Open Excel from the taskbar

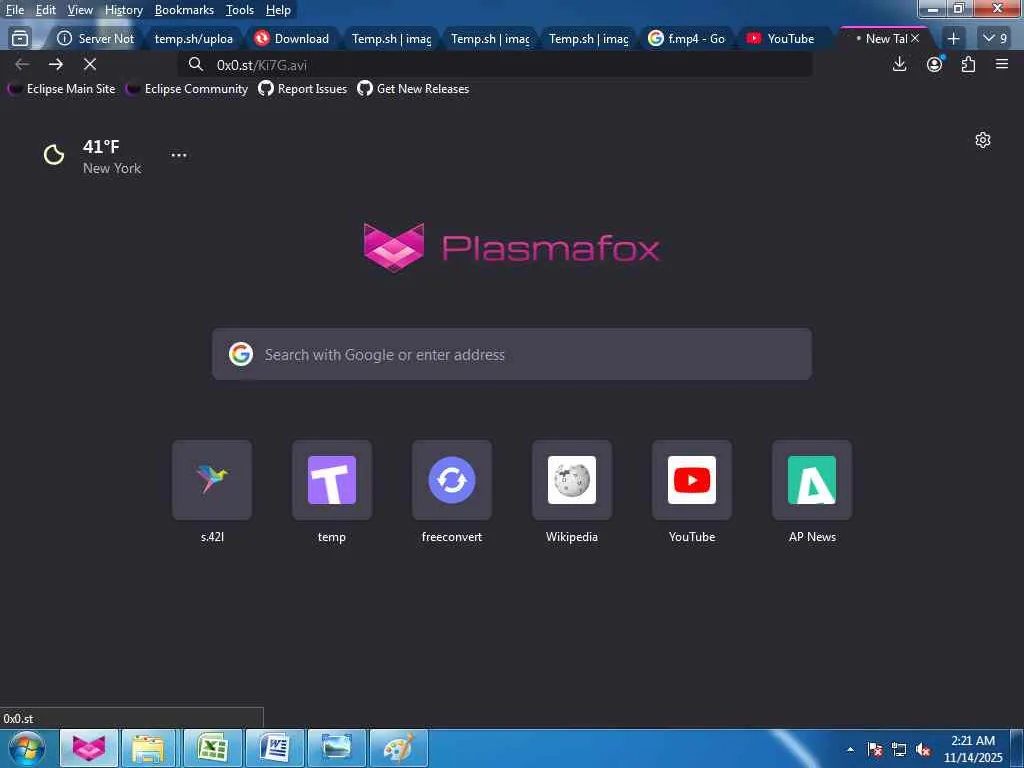coord(212,748)
